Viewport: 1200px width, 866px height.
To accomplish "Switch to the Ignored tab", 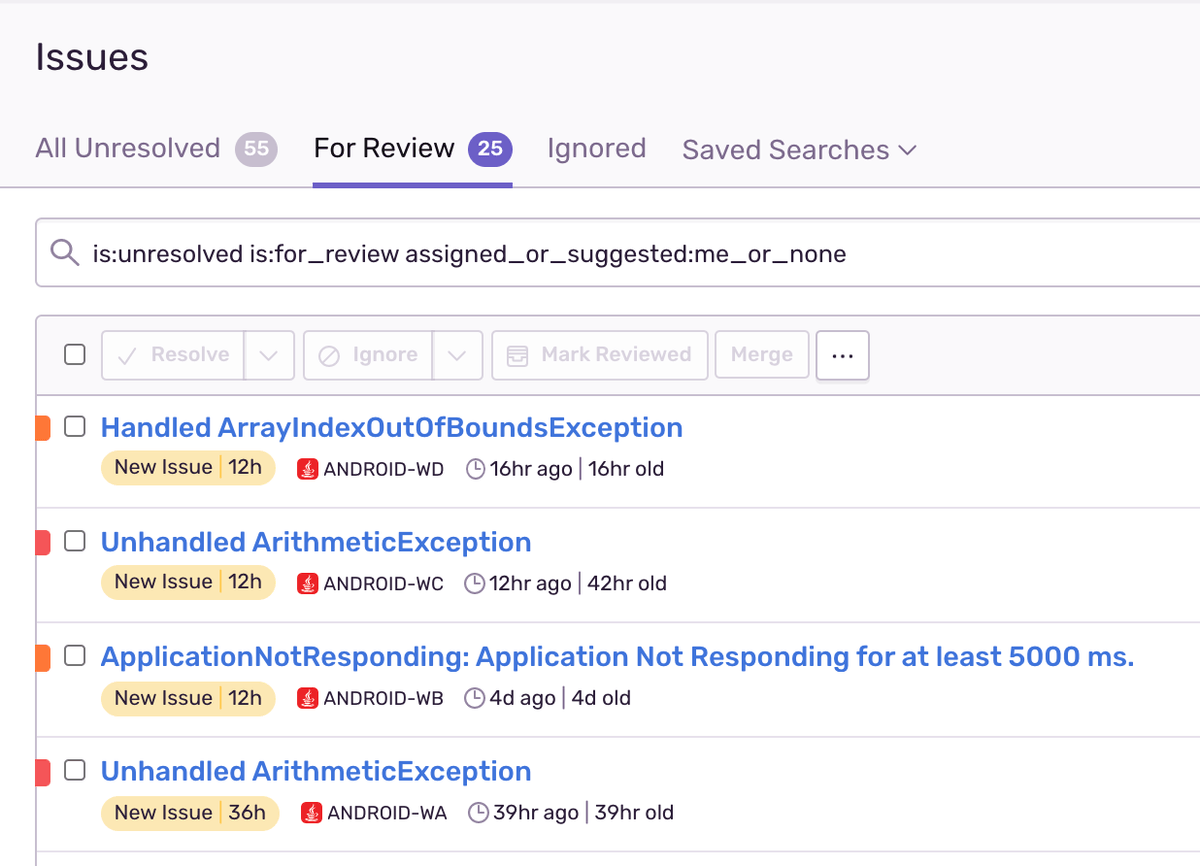I will tap(596, 148).
